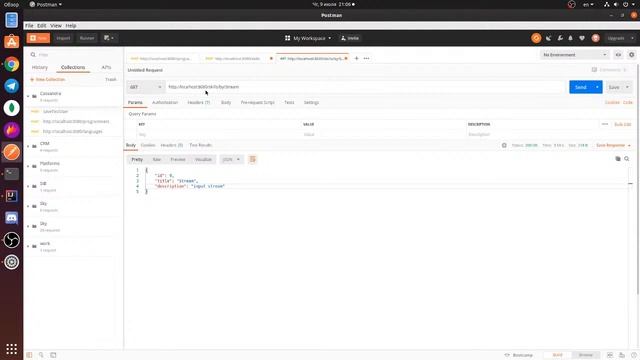This screenshot has height=360, width=640.
Task: Open the request Params tab
Action: tap(135, 102)
